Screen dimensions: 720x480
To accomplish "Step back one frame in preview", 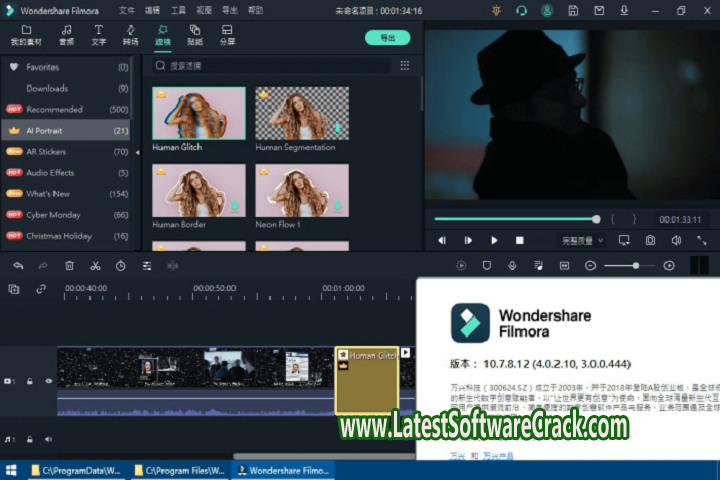I will pyautogui.click(x=442, y=240).
